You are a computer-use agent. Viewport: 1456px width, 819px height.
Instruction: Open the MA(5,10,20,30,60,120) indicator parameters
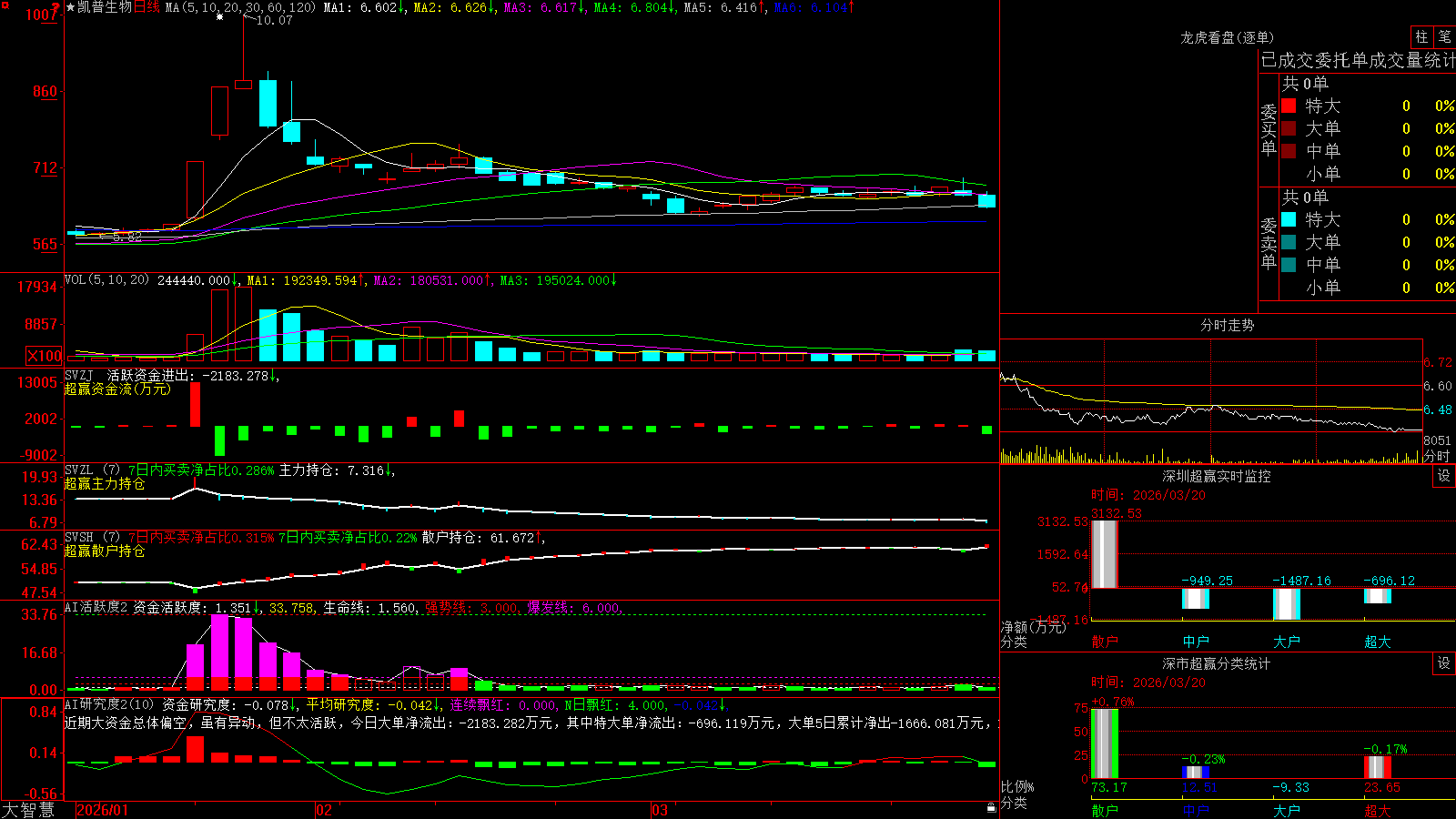[x=240, y=7]
